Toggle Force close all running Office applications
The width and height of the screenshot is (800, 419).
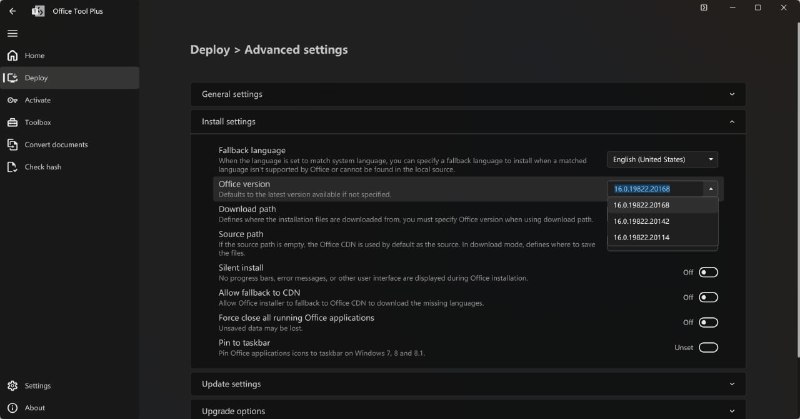pos(708,323)
